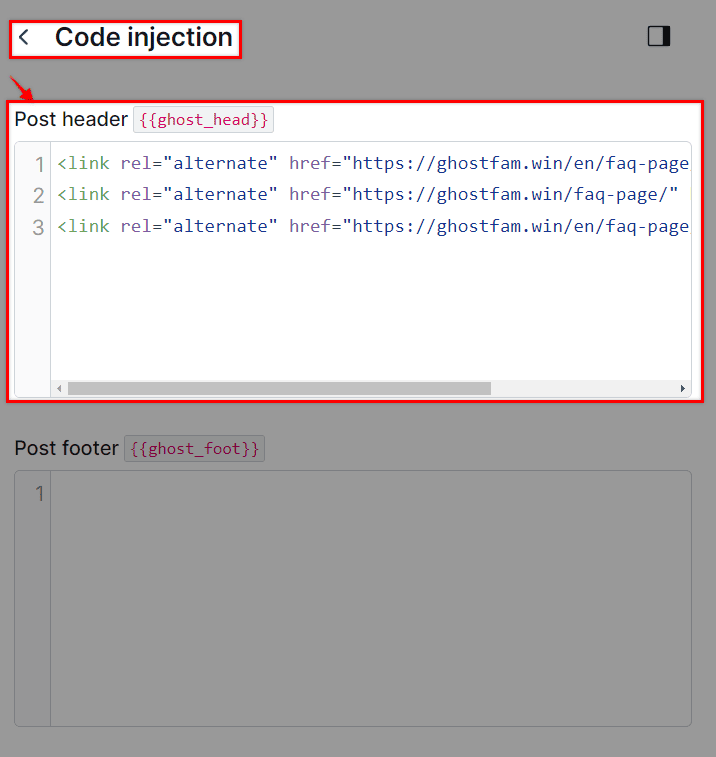Go back using the arrow beside Code injection
The width and height of the screenshot is (716, 757).
pyautogui.click(x=24, y=37)
